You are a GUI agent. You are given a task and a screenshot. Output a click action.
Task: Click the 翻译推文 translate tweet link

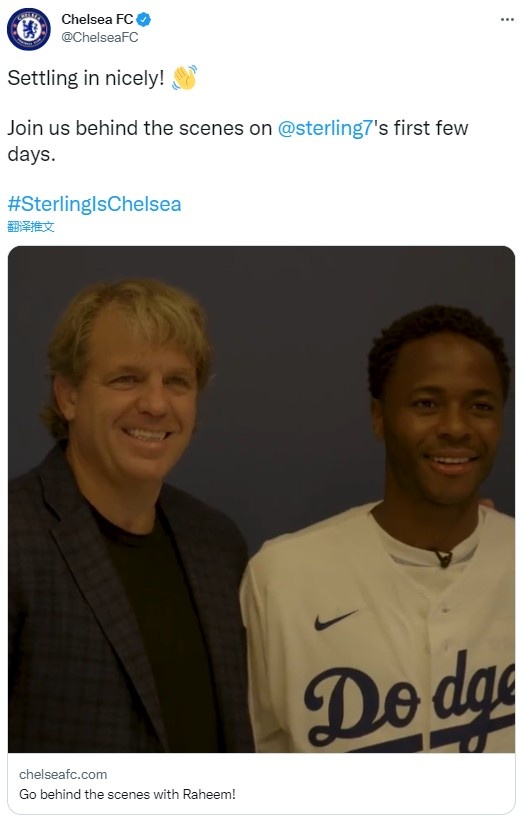click(x=31, y=227)
